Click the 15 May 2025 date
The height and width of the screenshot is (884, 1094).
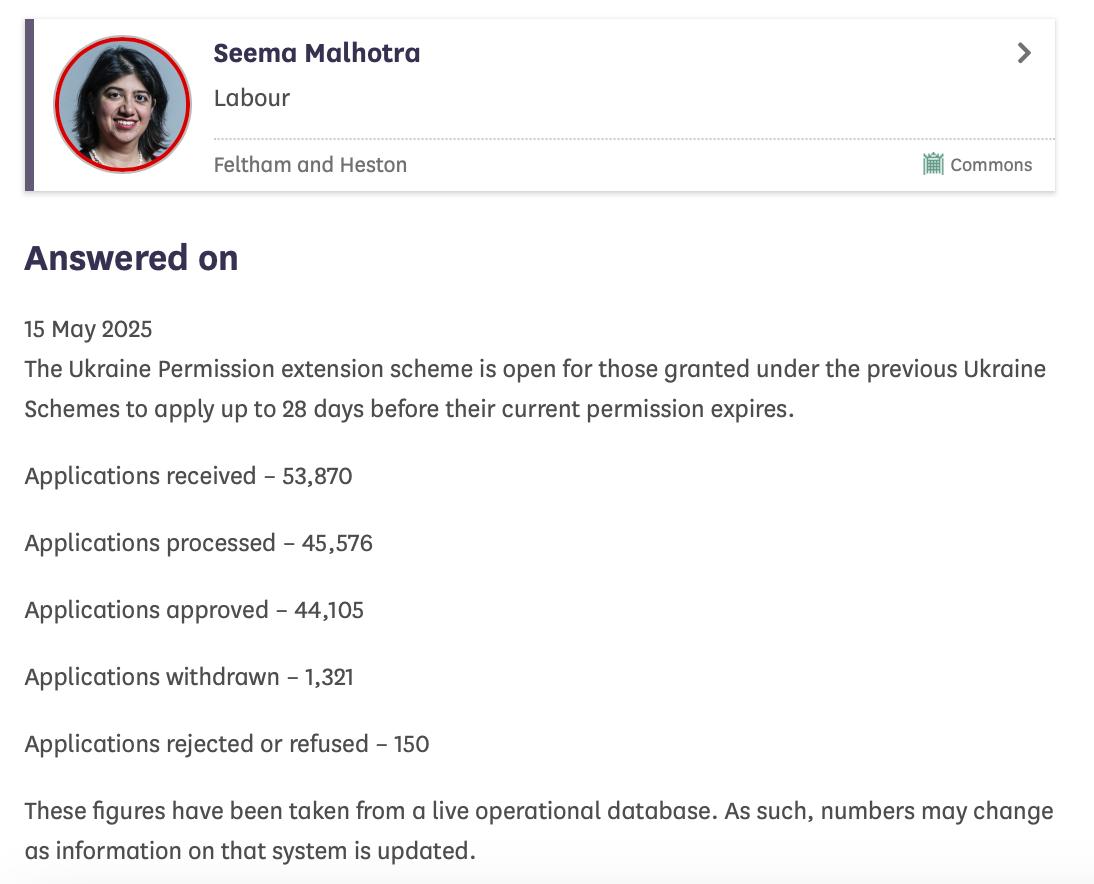[x=88, y=329]
